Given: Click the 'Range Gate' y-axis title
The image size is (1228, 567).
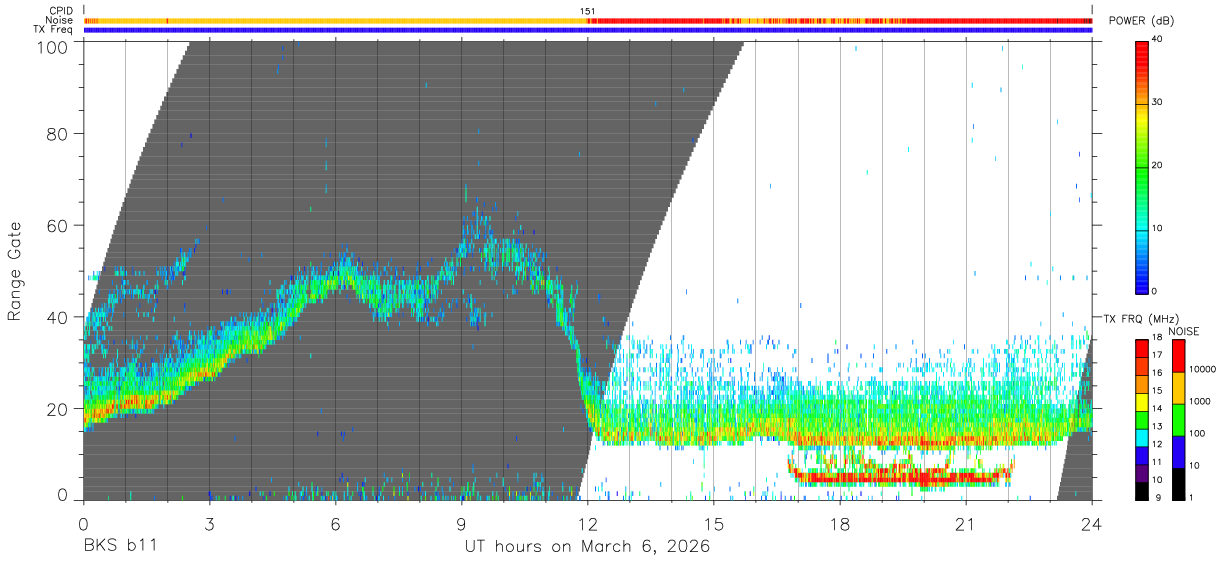Looking at the screenshot, I should coord(15,271).
